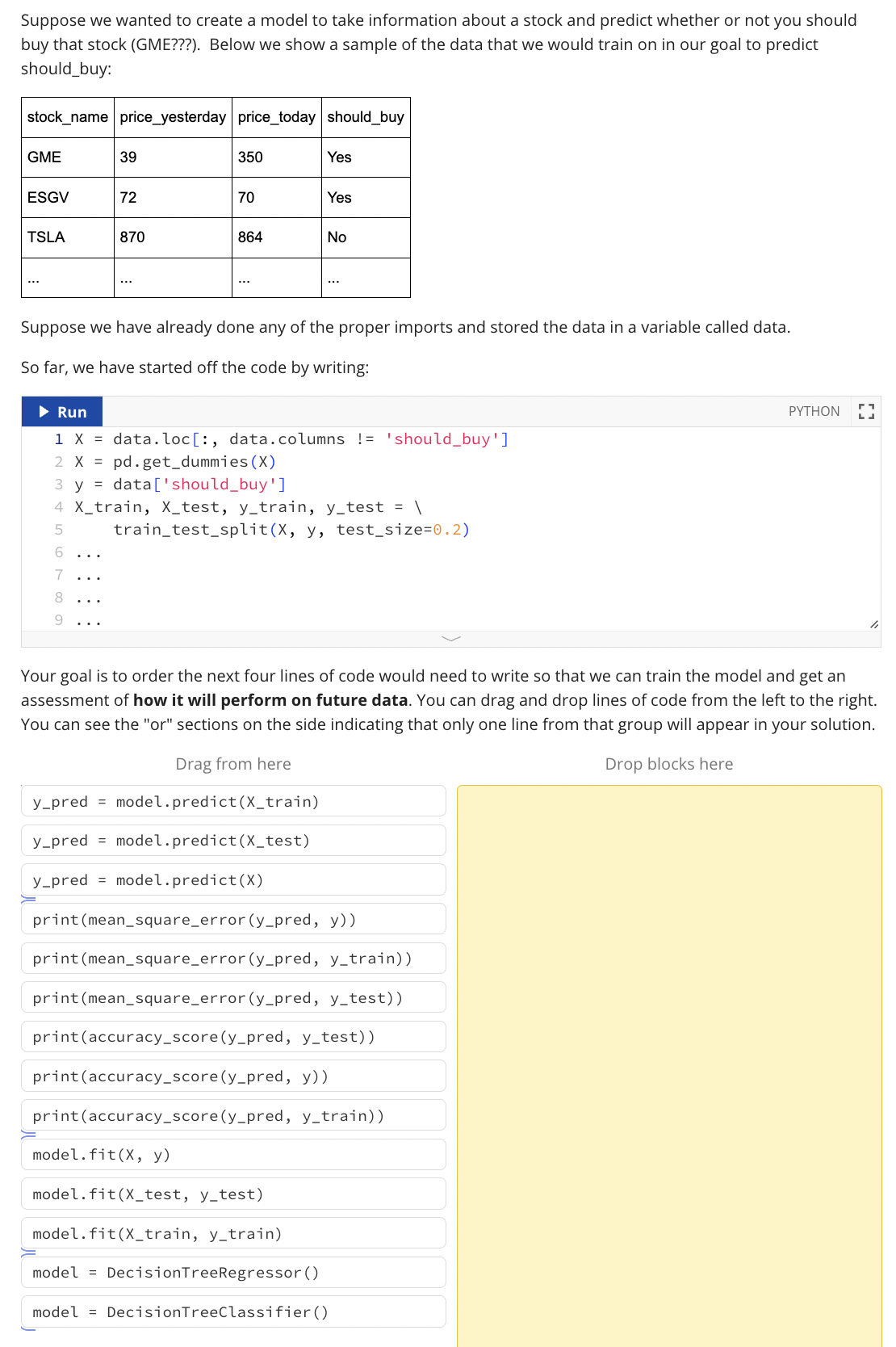896x1347 pixels.
Task: Click the value 864 in TSLA row
Action: (x=277, y=237)
